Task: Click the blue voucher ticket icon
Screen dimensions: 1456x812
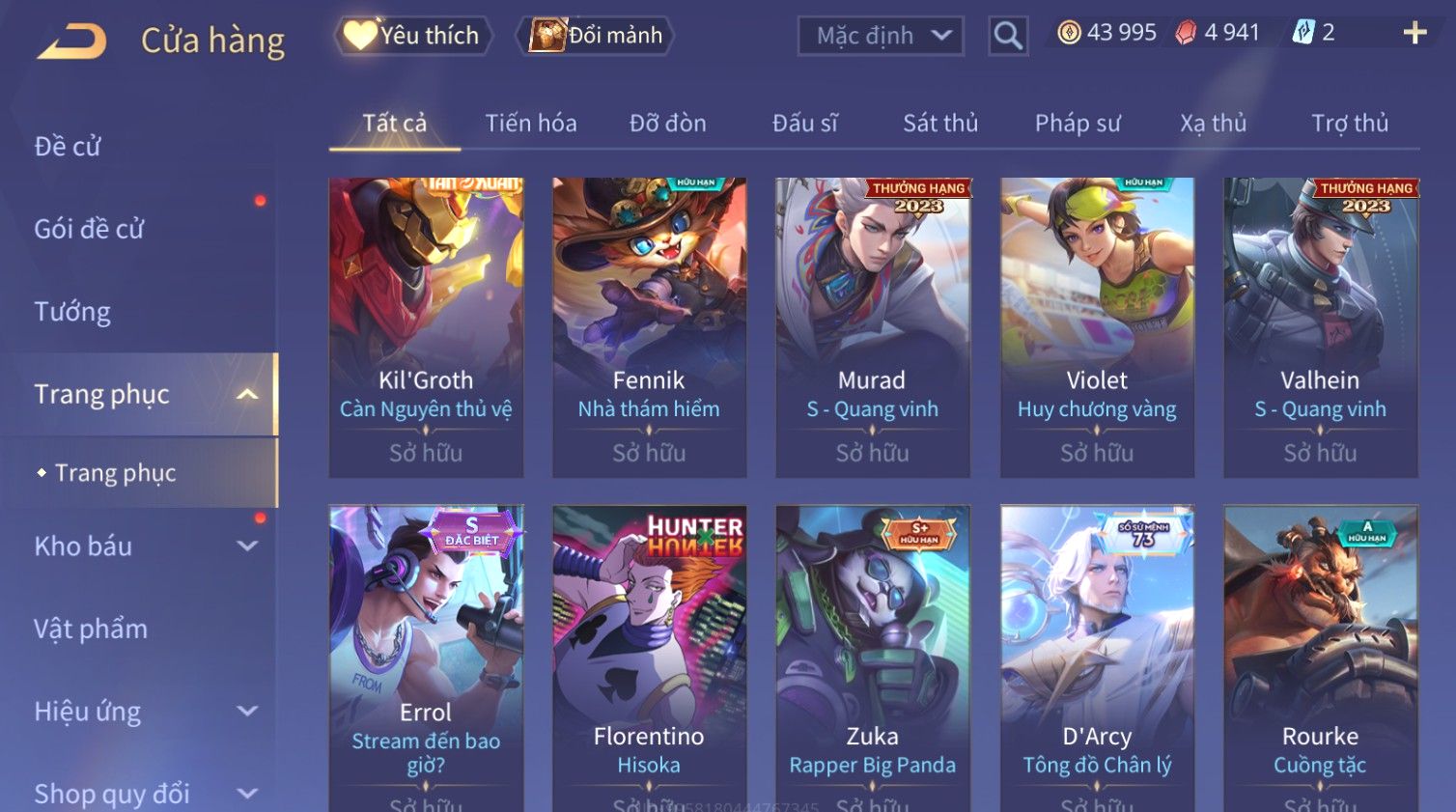Action: point(1303,33)
